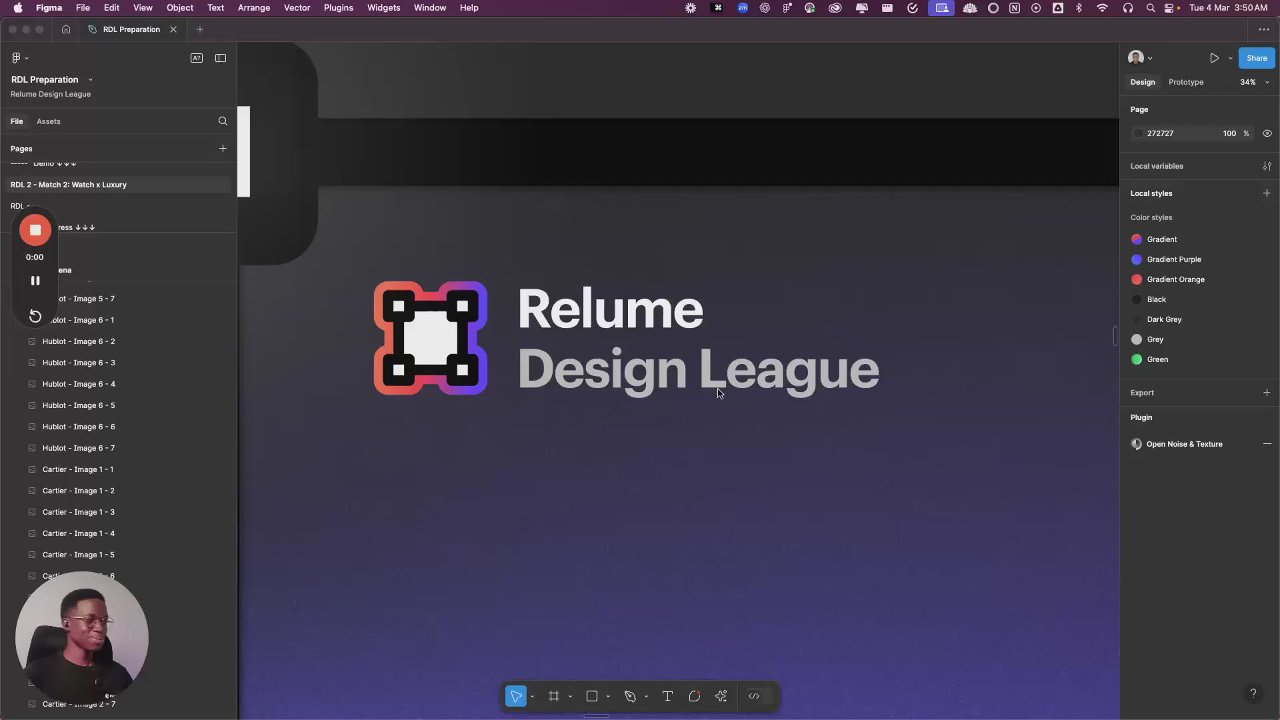Open the user avatar dropdown
This screenshot has width=1280, height=720.
[1140, 58]
